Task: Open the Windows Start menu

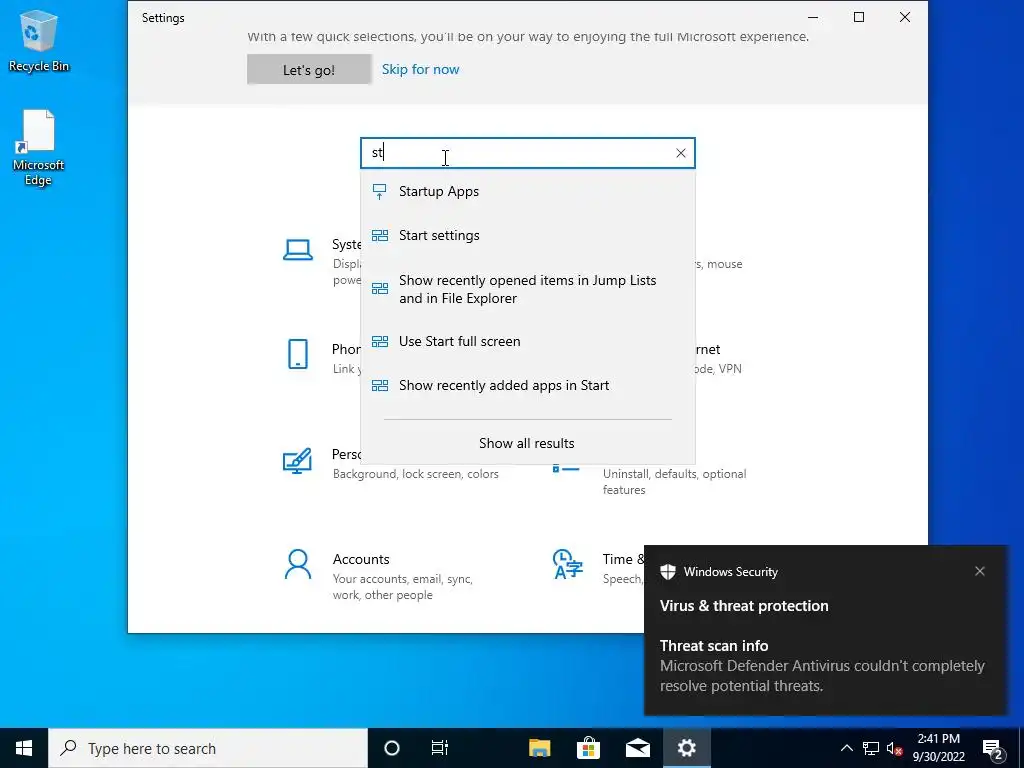Action: tap(24, 748)
